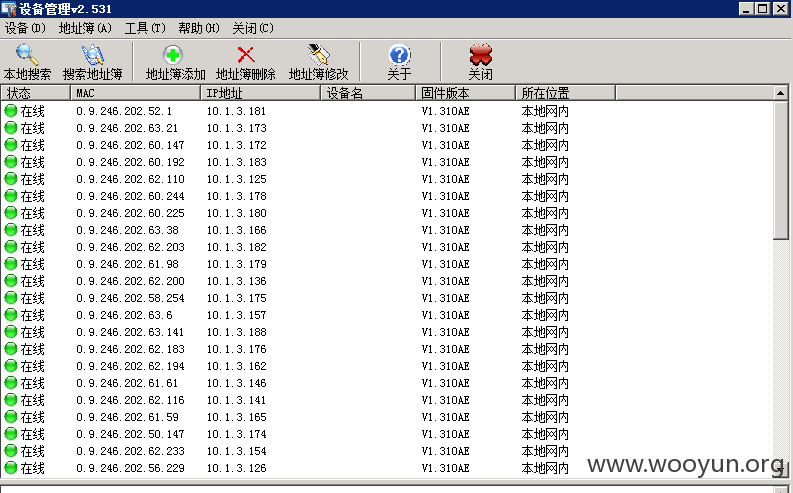Select MAC 0.9.246.202.62.233
Image resolution: width=793 pixels, height=493 pixels.
pyautogui.click(x=130, y=451)
